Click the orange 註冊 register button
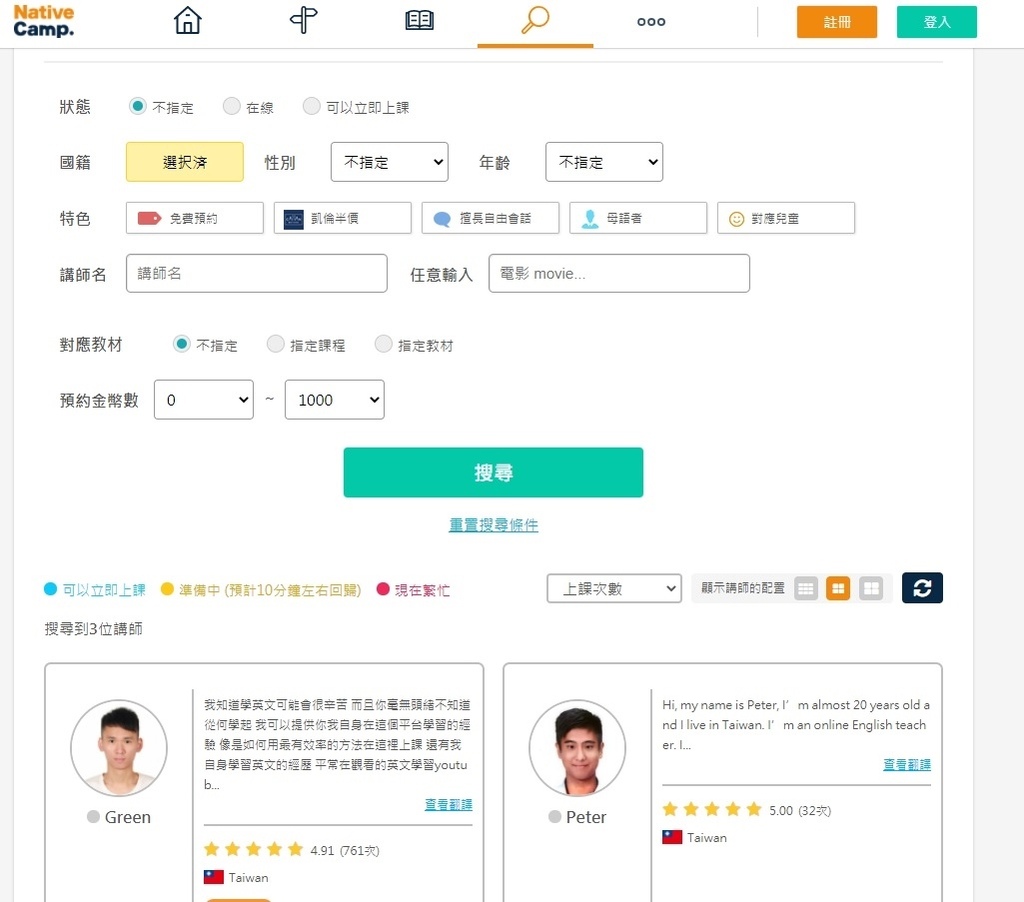Screen dimensions: 1024x902 click(837, 22)
